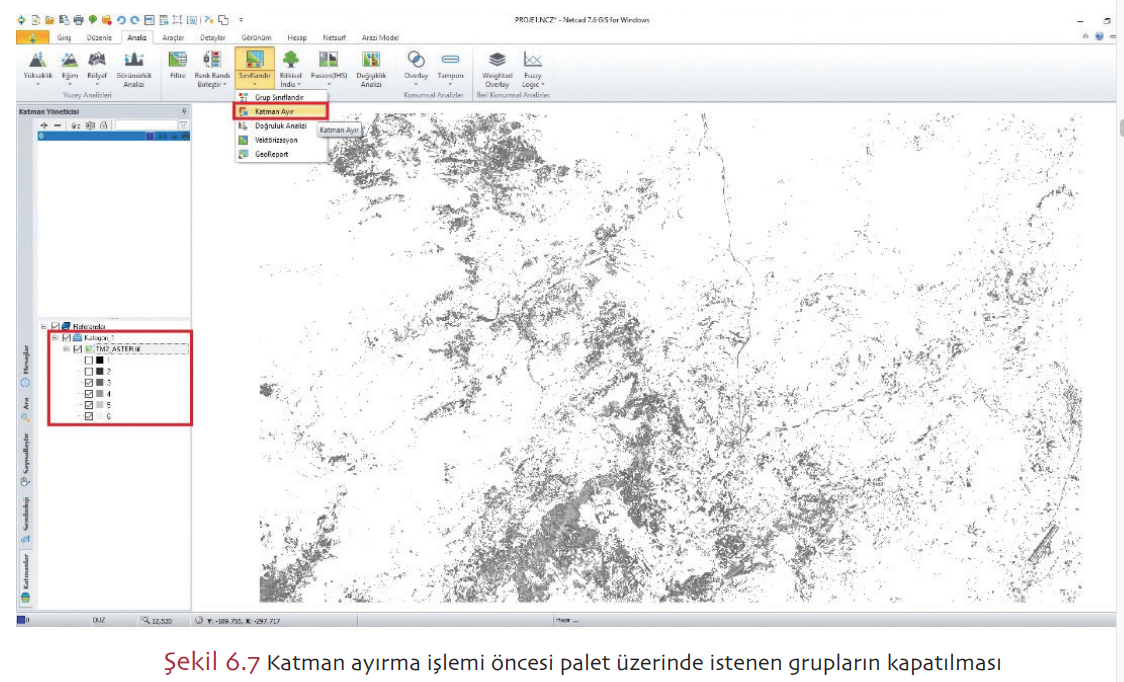
Task: Collapse the Referanslar tree node
Action: pos(43,326)
